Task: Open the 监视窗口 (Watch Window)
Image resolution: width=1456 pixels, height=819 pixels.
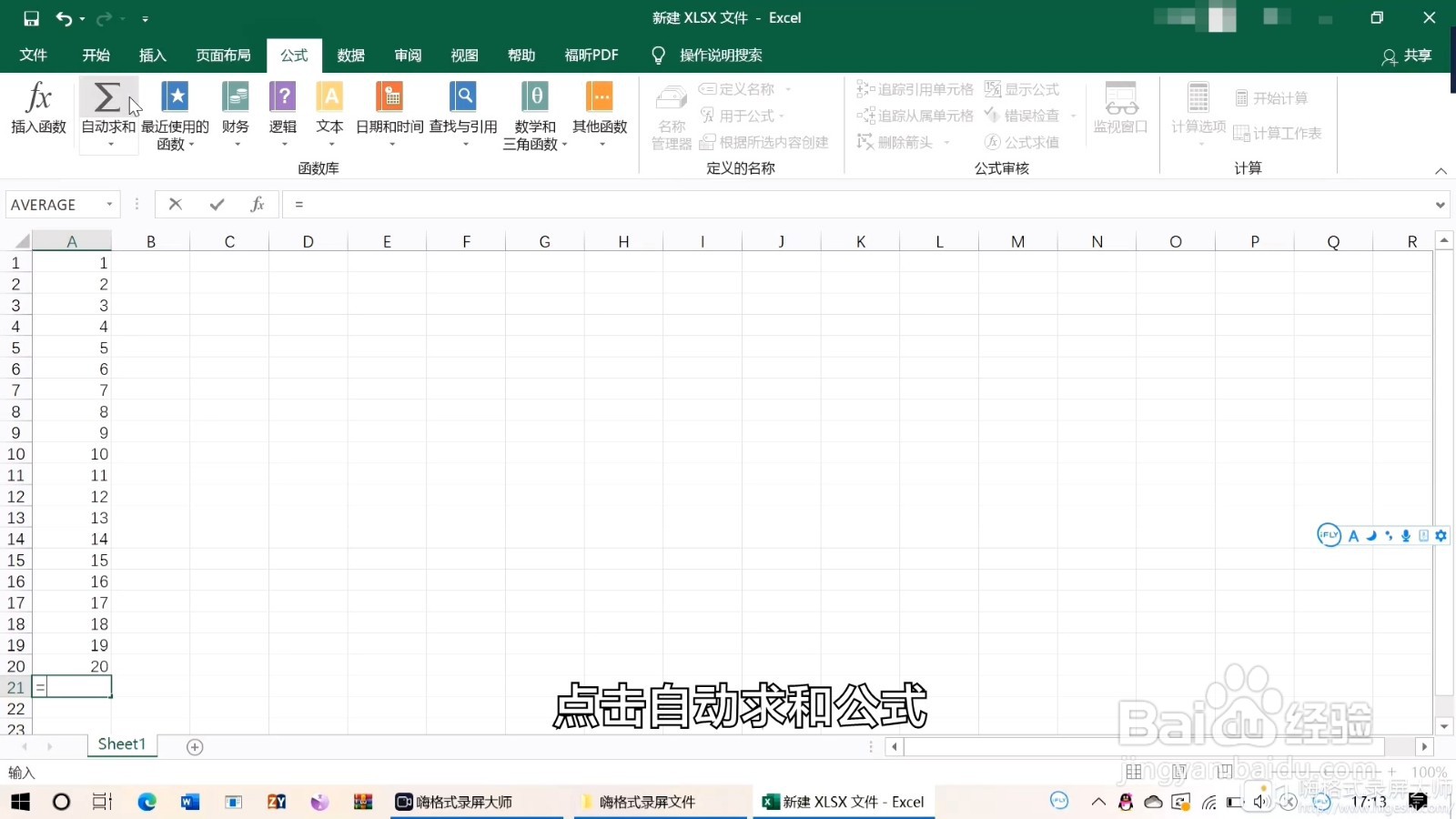Action: click(x=1120, y=107)
